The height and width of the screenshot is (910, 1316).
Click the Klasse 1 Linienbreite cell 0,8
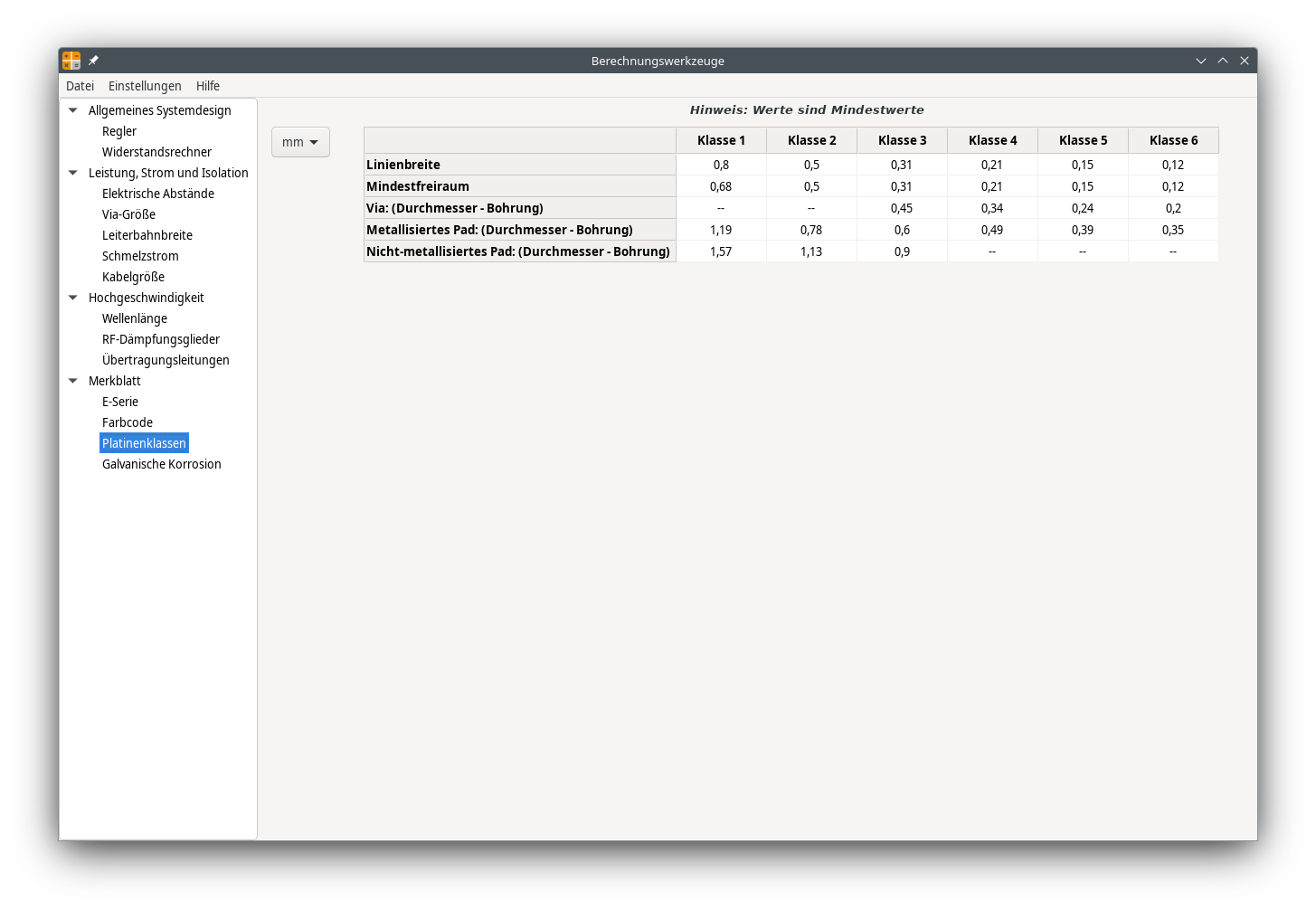721,165
